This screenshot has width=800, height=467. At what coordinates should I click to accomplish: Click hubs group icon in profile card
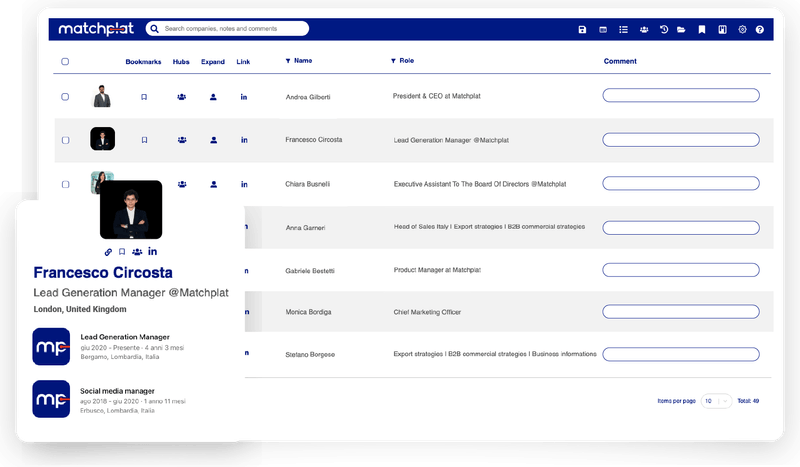[x=137, y=252]
